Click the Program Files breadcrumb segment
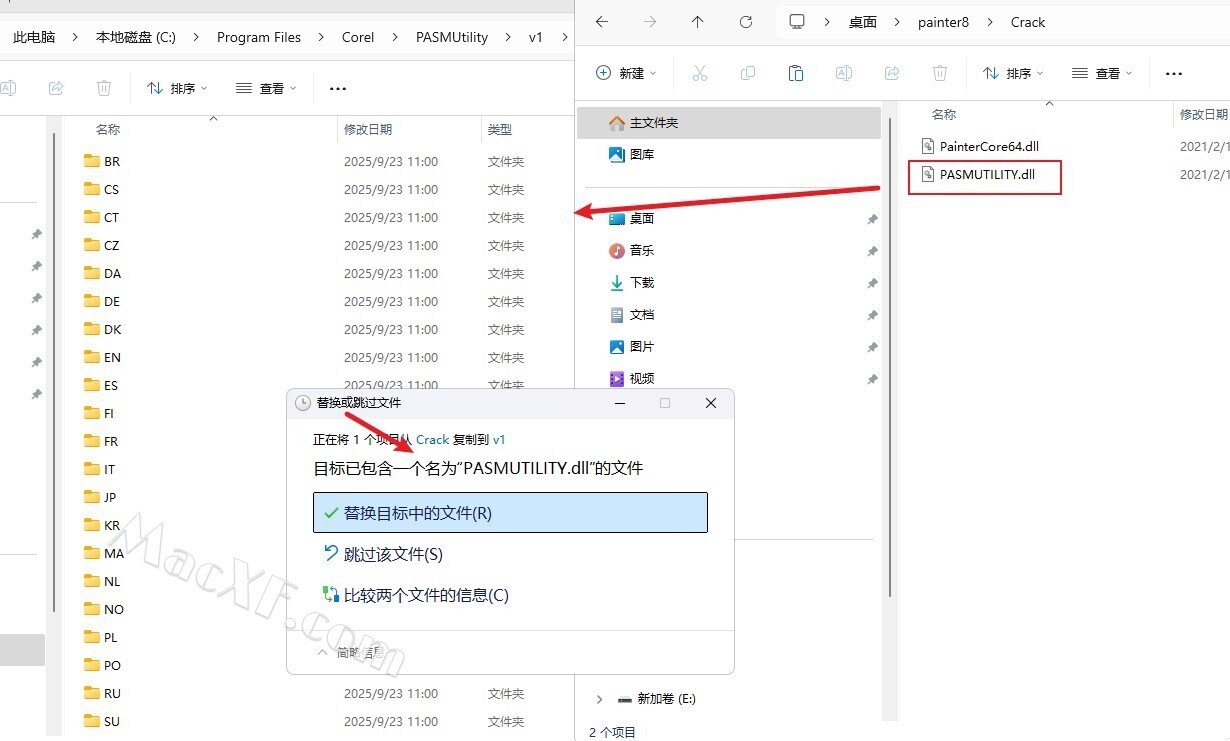Viewport: 1230px width, 741px height. [259, 37]
